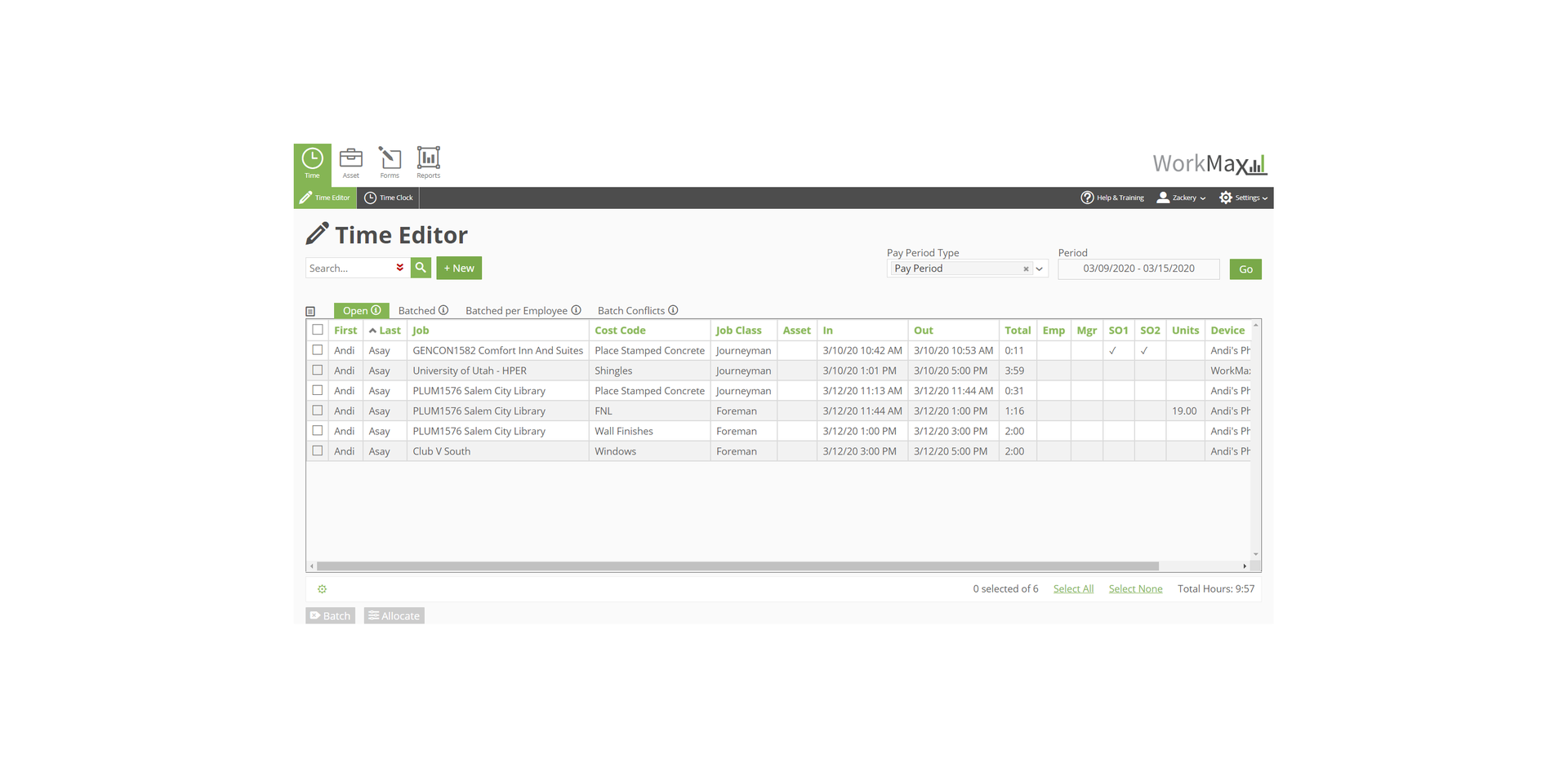Click the Period date range field
This screenshot has width=1568, height=768.
[1138, 269]
